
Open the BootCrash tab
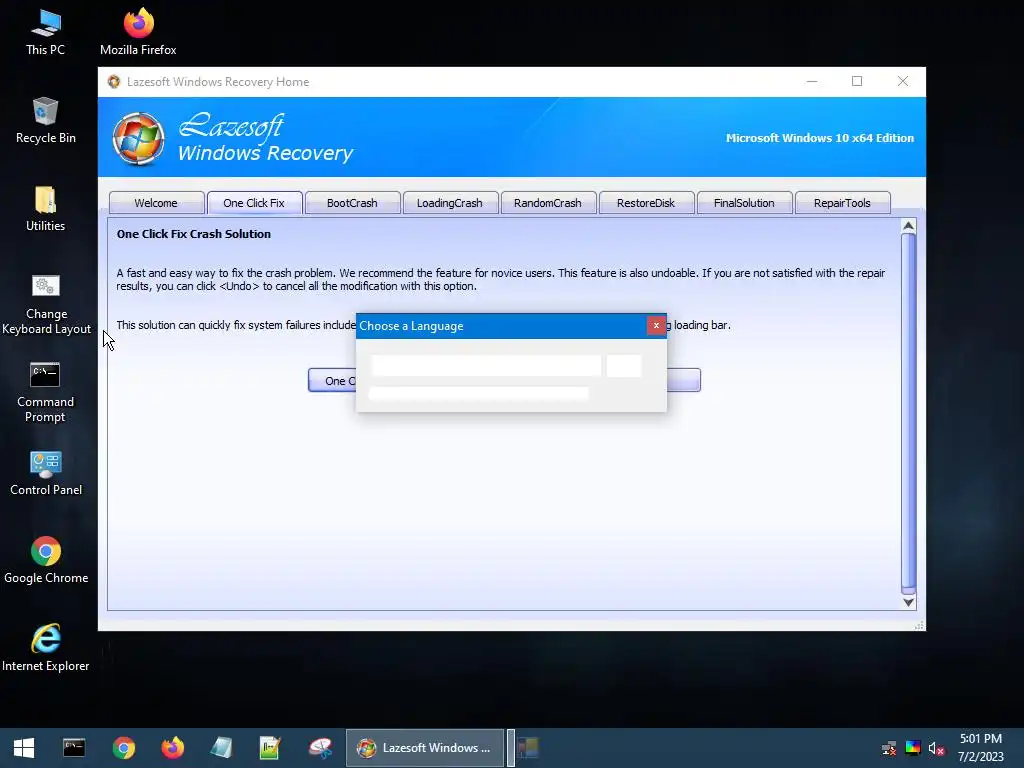352,203
